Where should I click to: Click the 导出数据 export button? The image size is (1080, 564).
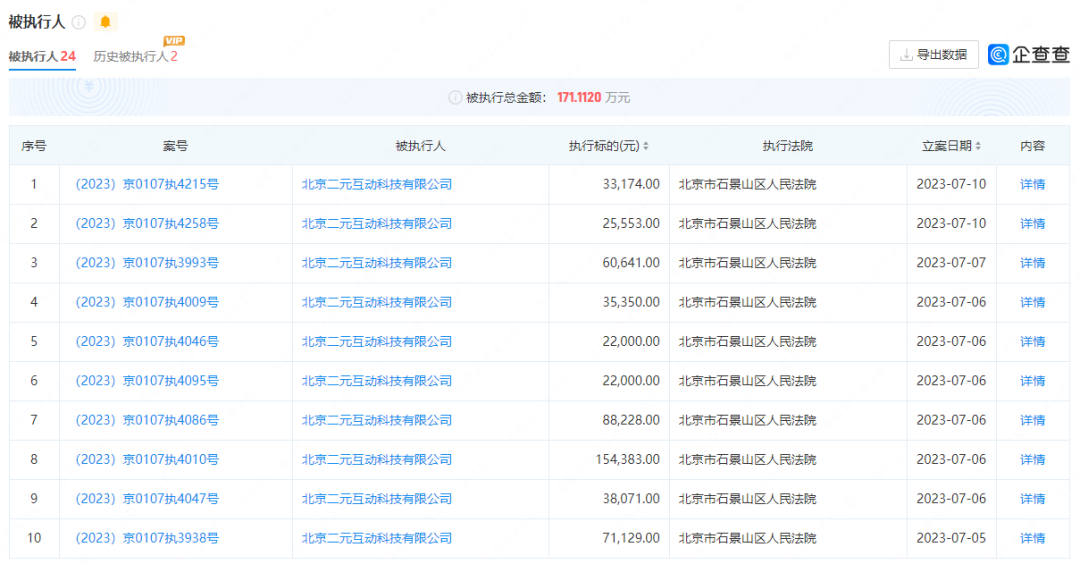pos(934,54)
